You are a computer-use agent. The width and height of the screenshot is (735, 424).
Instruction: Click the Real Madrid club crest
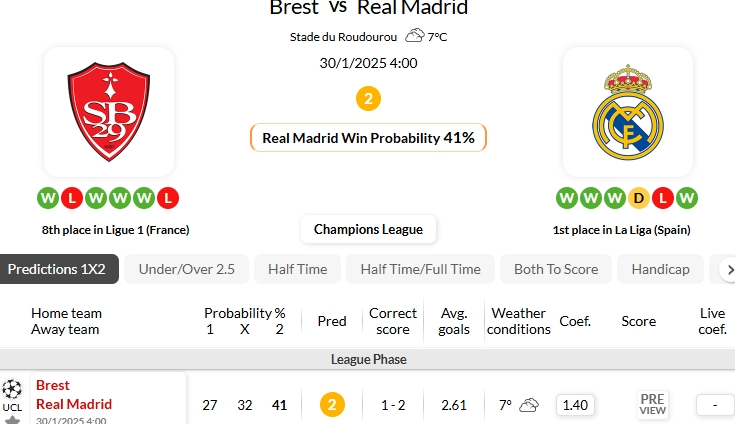[627, 112]
